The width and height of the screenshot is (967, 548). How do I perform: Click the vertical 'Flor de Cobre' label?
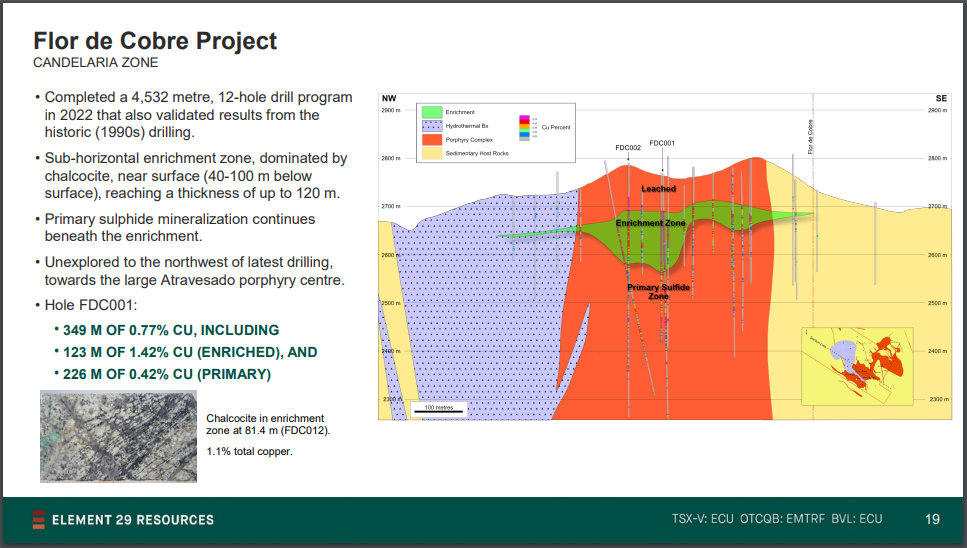[x=811, y=137]
